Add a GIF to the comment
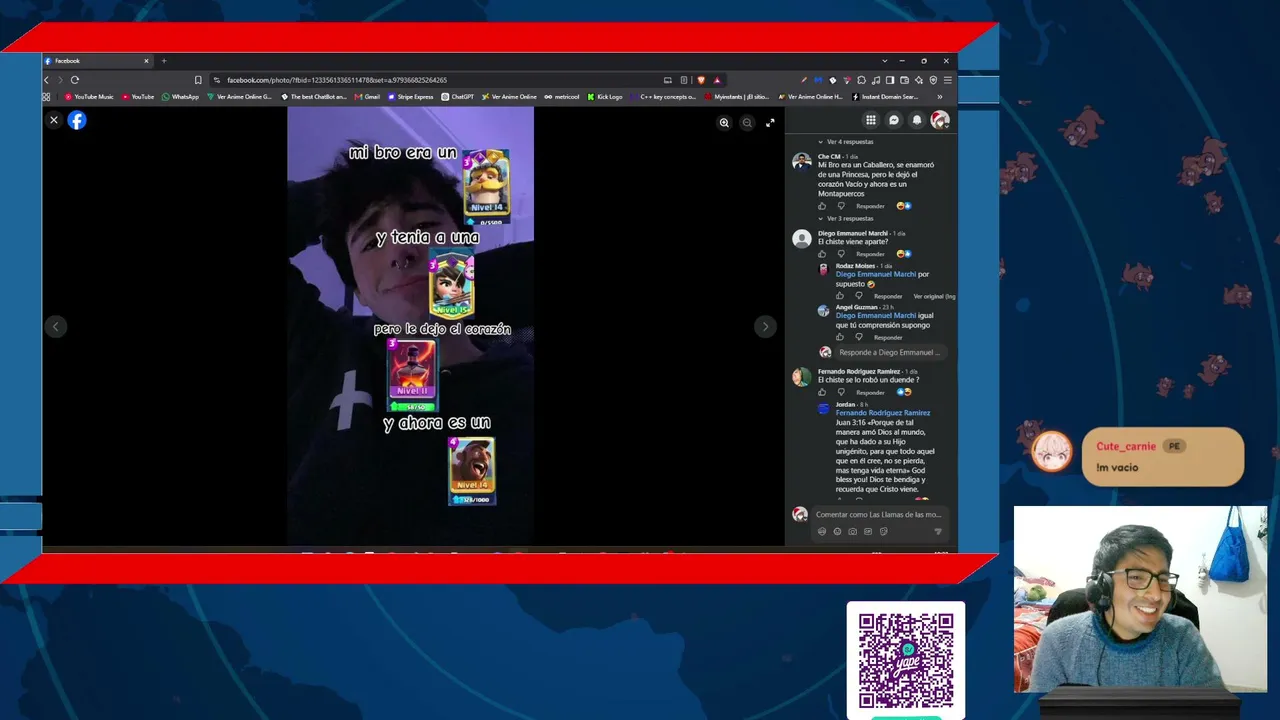This screenshot has height=720, width=1280. (x=868, y=531)
